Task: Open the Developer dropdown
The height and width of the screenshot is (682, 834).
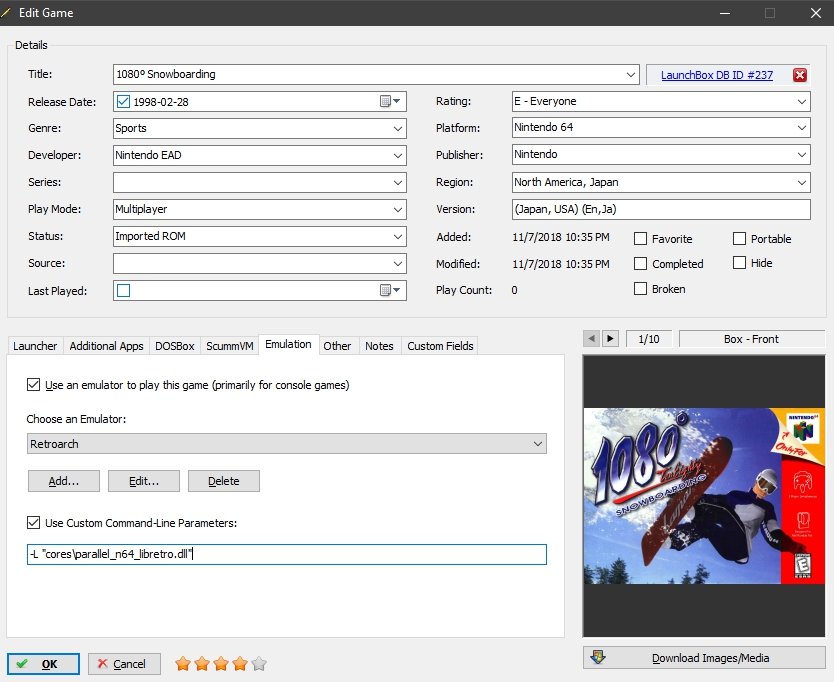Action: tap(397, 155)
